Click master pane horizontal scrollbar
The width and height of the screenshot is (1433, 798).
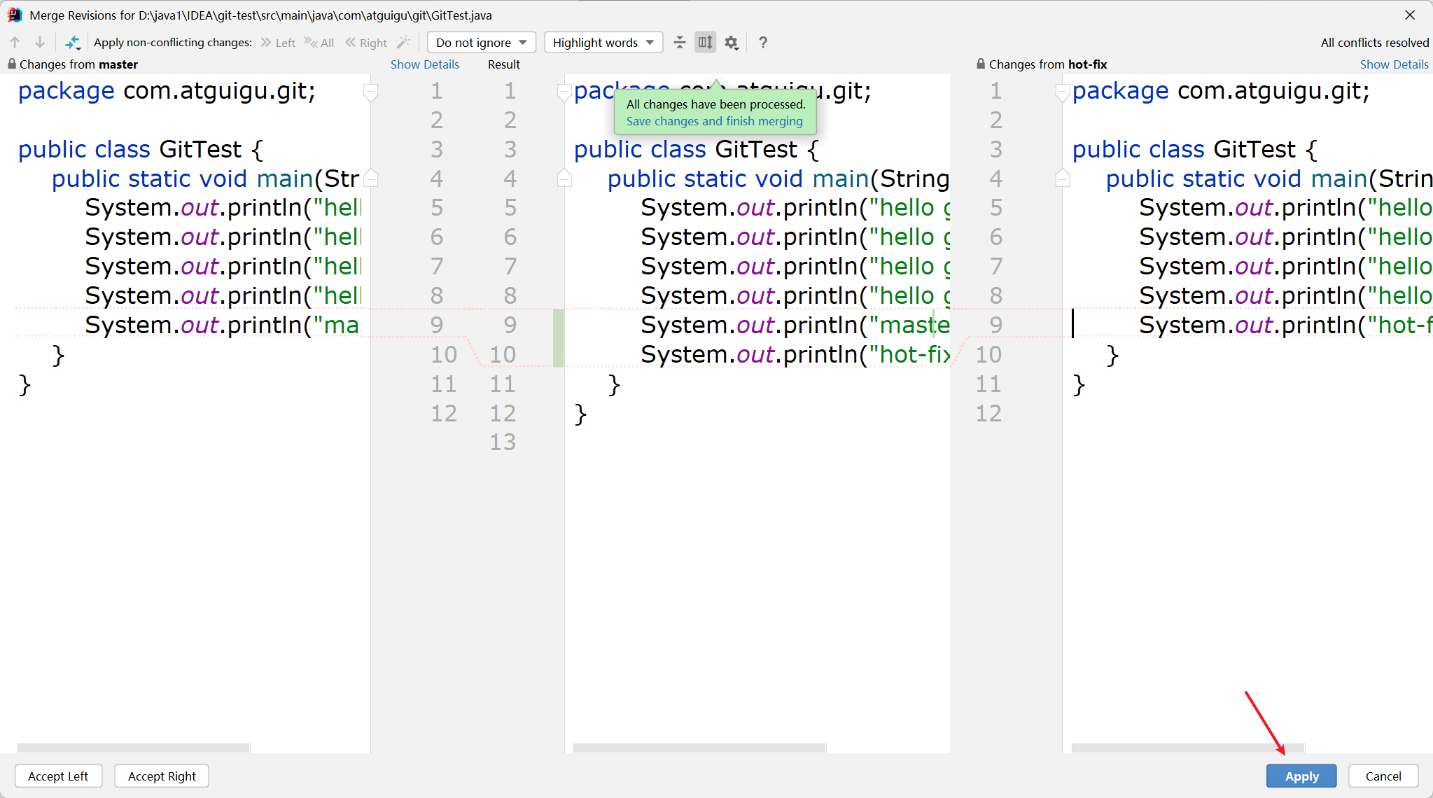(x=133, y=748)
